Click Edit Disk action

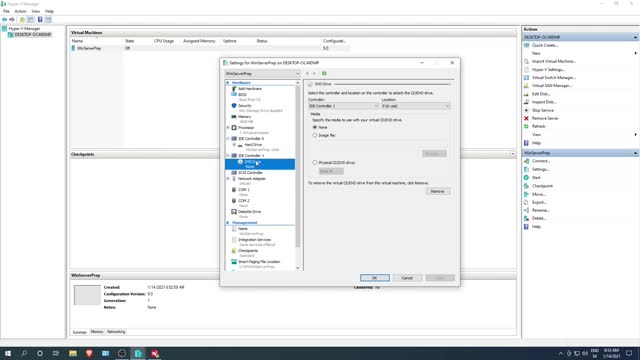[541, 94]
